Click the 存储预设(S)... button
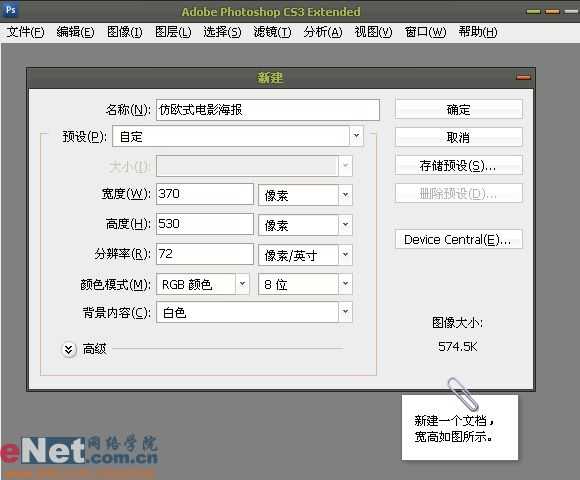This screenshot has height=480, width=580. [x=458, y=165]
